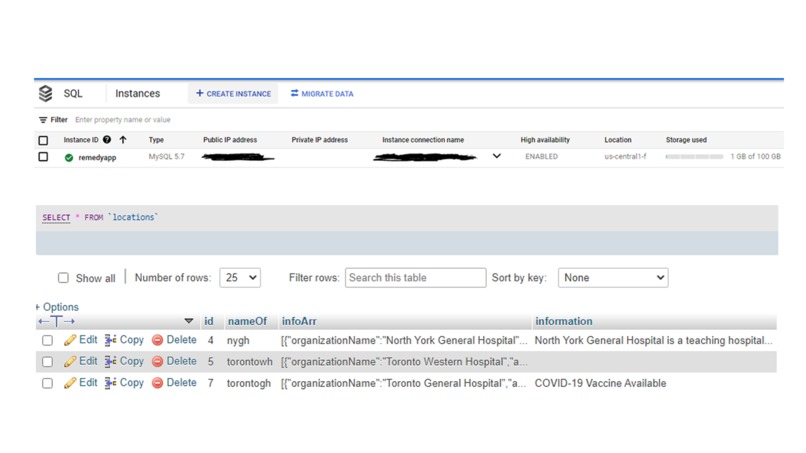This screenshot has height=453, width=806.
Task: Click the red Delete icon for torontogh
Action: tap(158, 384)
